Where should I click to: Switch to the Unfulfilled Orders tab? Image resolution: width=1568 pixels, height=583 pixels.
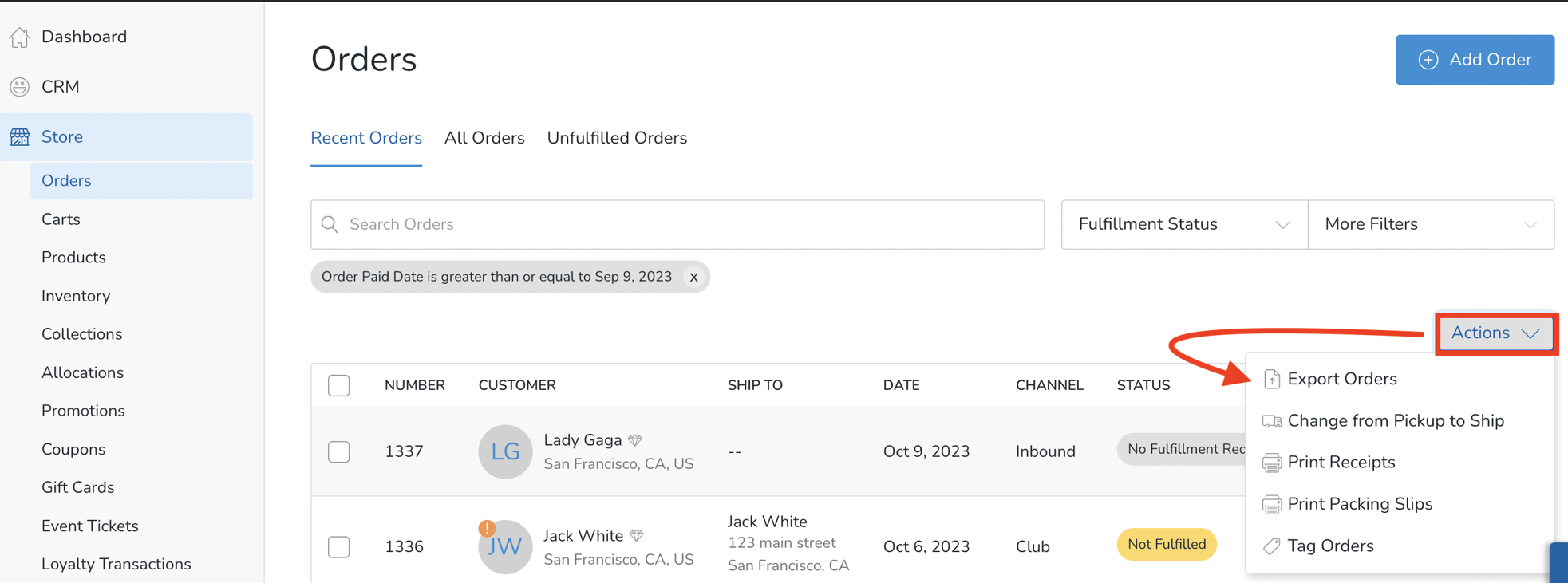(617, 137)
